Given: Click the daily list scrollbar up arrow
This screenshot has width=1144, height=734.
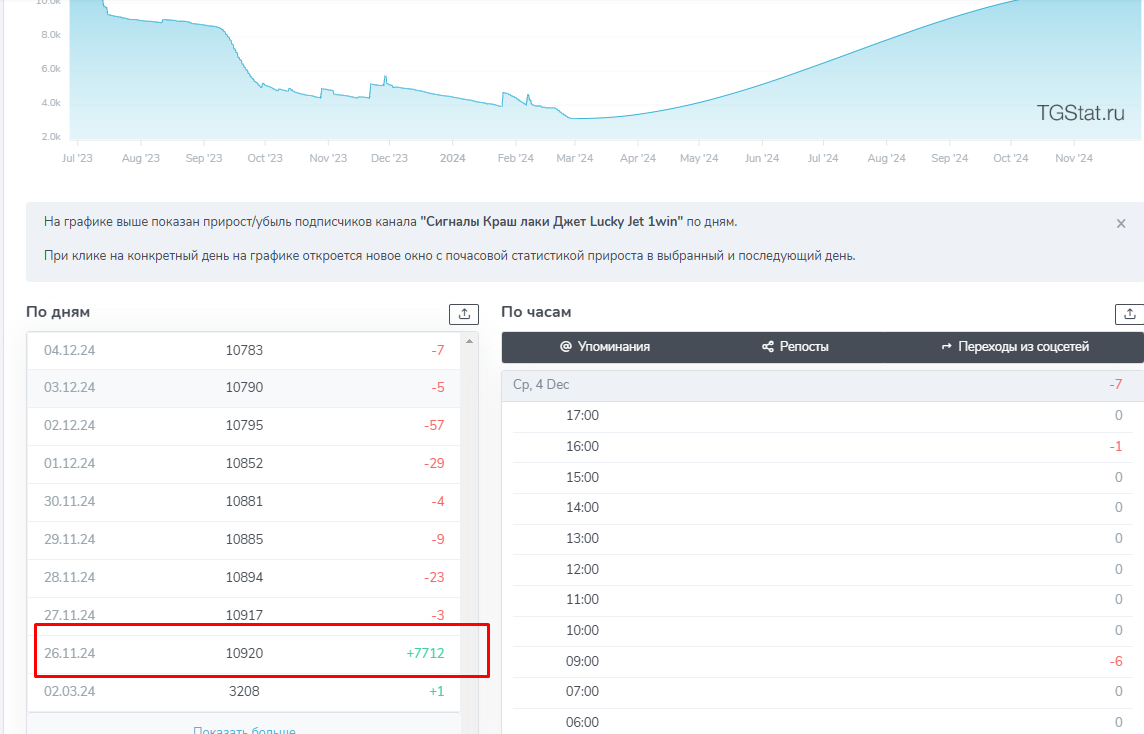Looking at the screenshot, I should coord(469,342).
